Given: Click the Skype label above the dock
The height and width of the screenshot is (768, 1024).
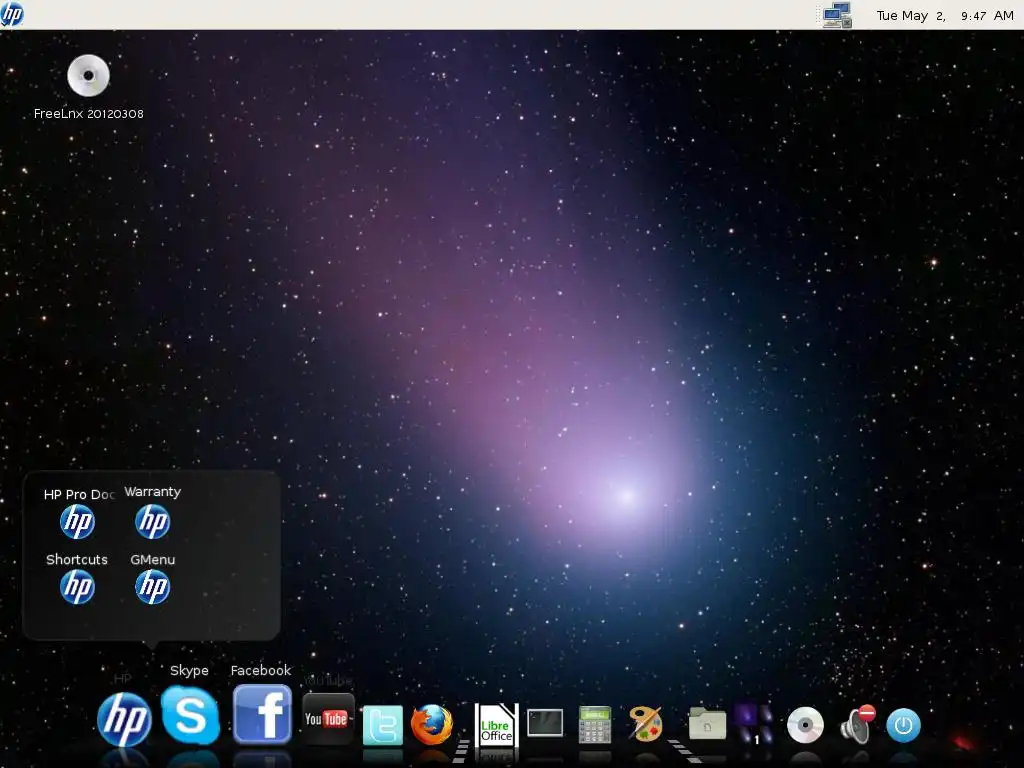Looking at the screenshot, I should [x=189, y=671].
